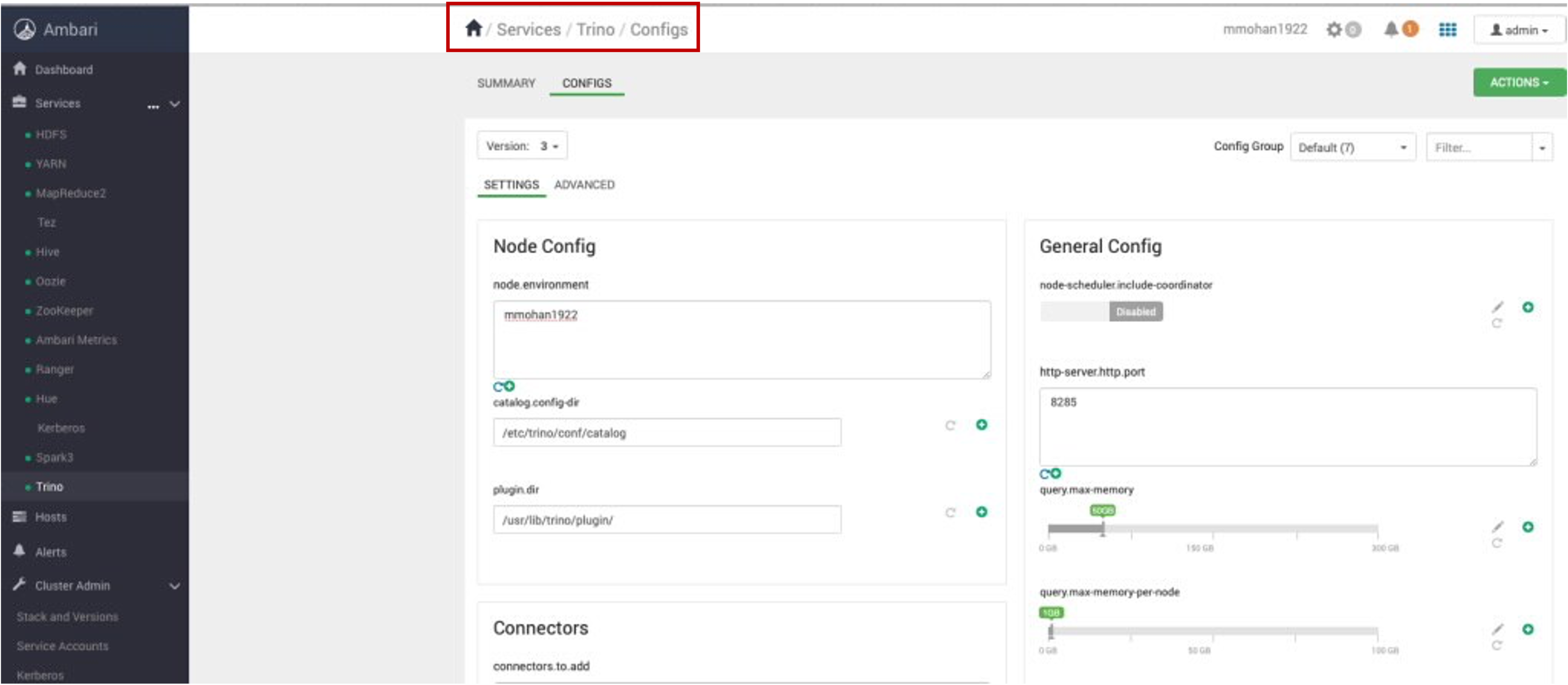Screen dimensions: 1568x685
Task: Override node.environment with plus icon
Action: click(510, 386)
